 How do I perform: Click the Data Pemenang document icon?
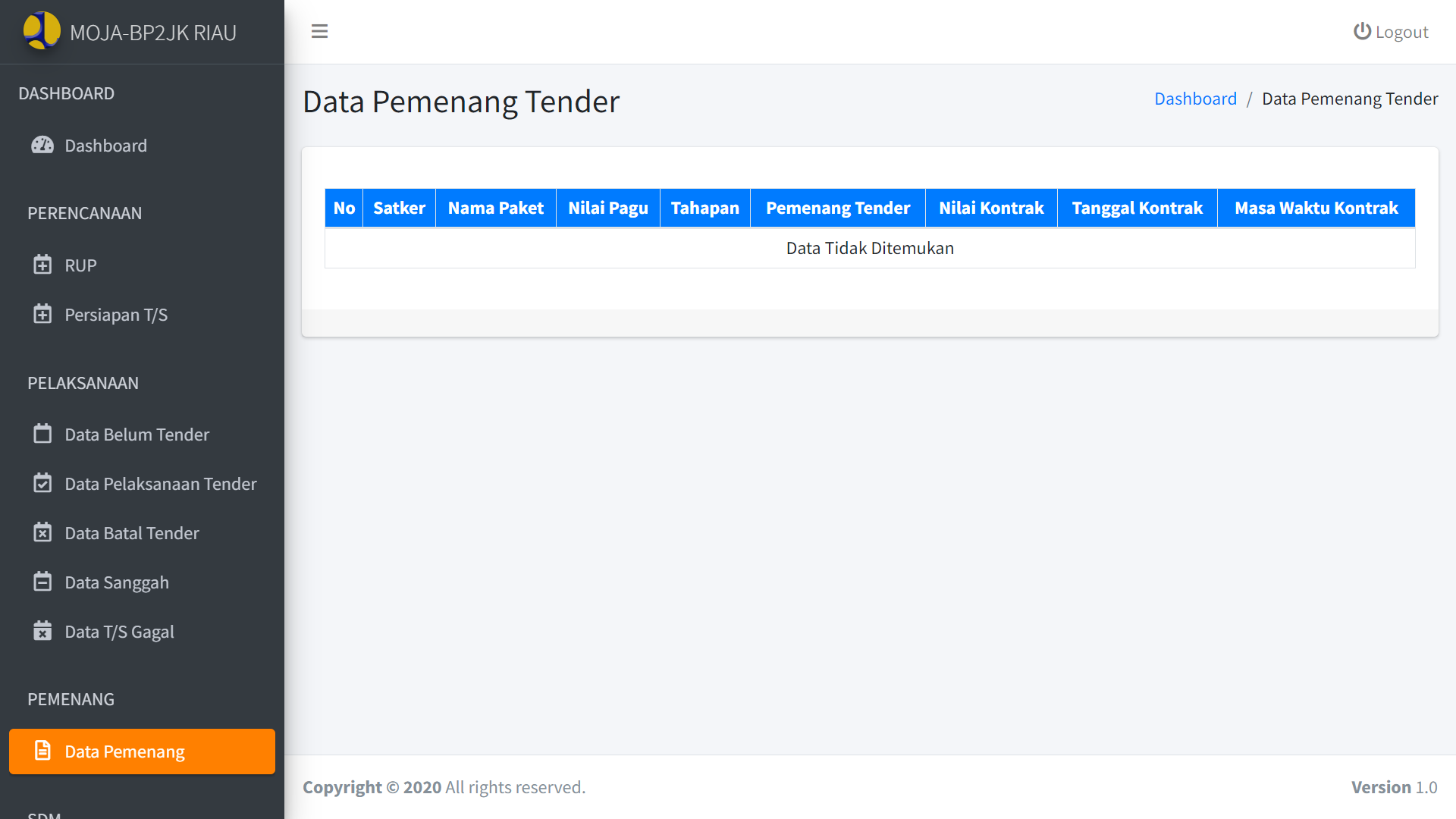tap(42, 751)
